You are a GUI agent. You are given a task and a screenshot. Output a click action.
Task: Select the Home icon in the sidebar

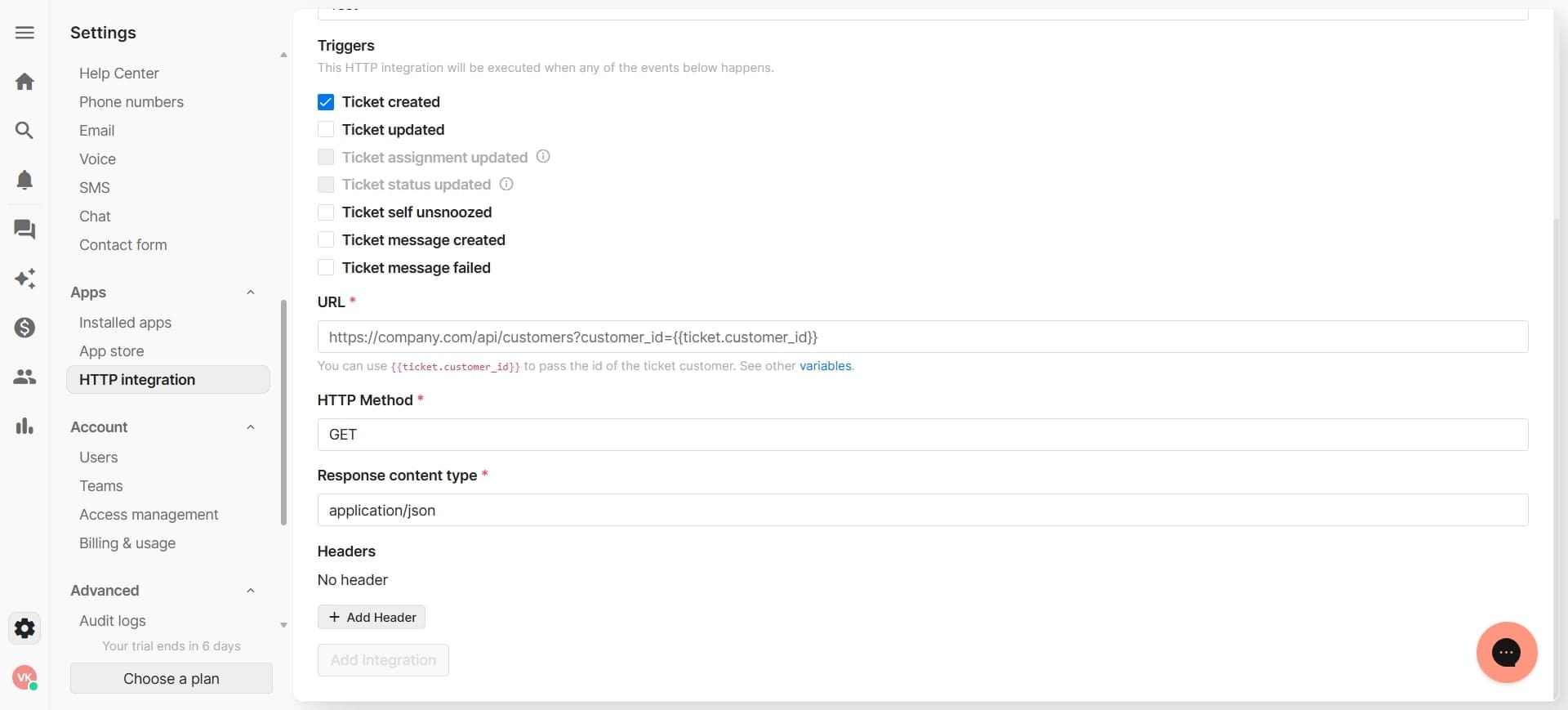tap(24, 81)
